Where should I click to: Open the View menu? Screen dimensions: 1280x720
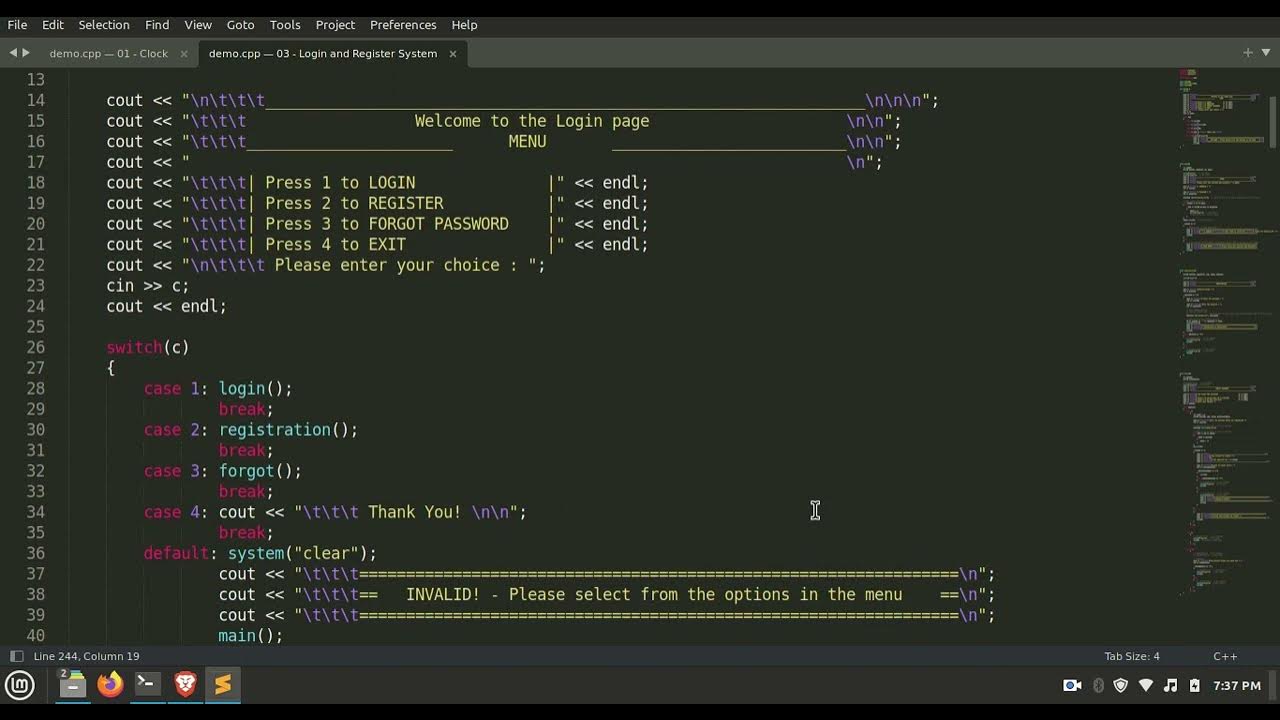tap(198, 24)
